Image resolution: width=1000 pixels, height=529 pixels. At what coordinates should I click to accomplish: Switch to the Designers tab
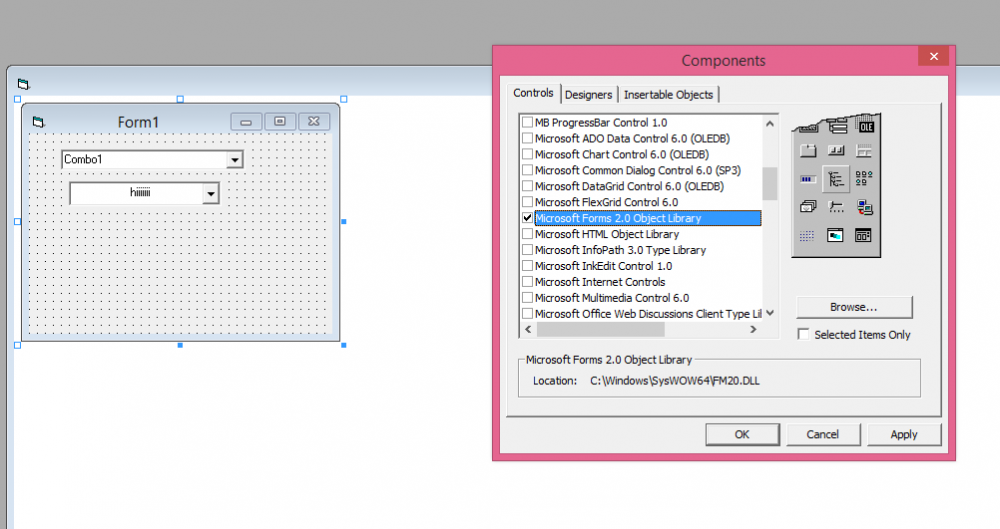[x=588, y=94]
